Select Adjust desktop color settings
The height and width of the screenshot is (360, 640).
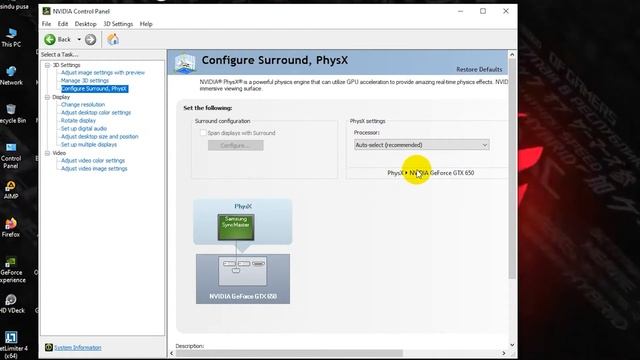point(96,113)
